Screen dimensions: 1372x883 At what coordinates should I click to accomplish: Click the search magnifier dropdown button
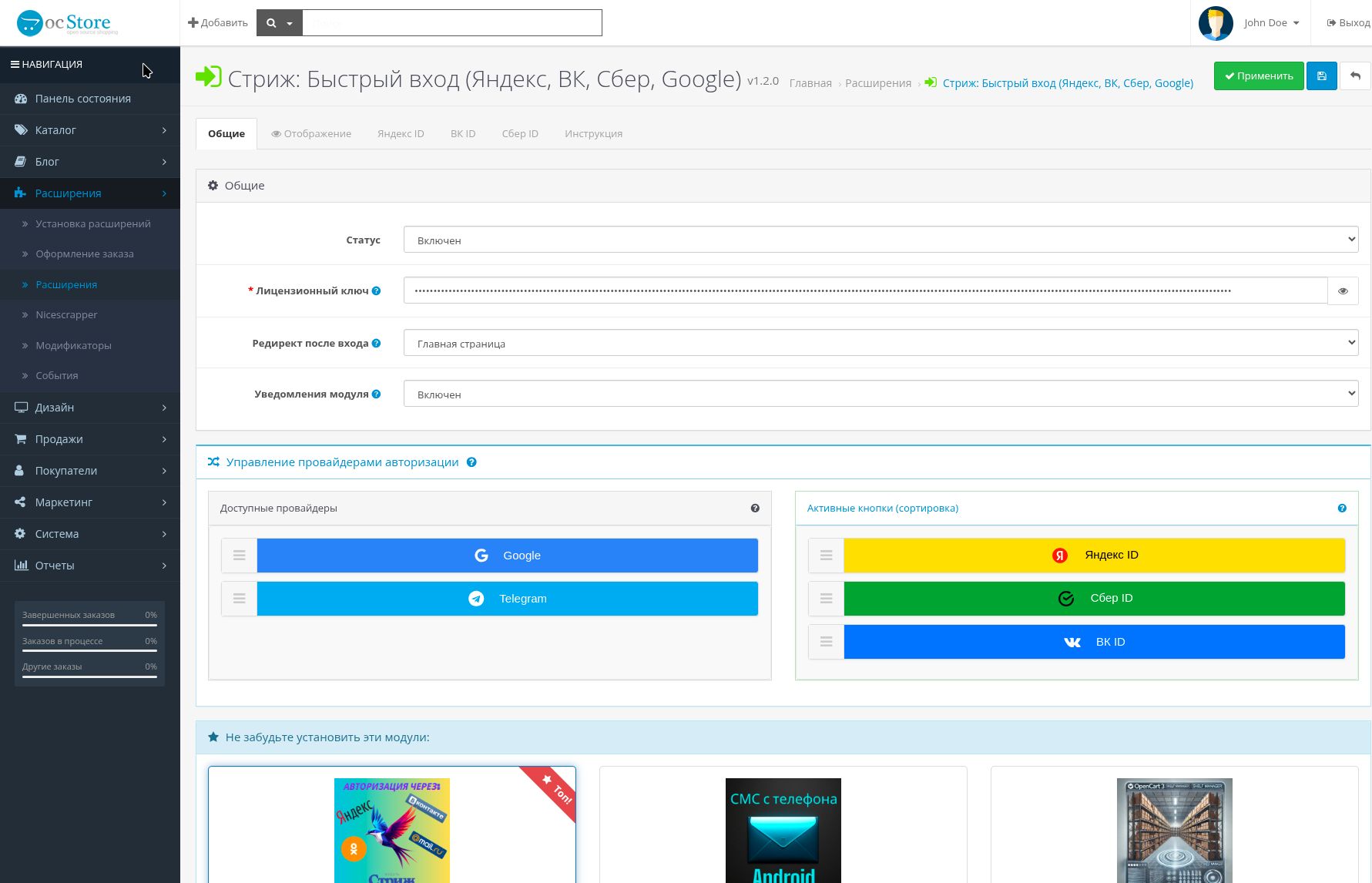(279, 23)
